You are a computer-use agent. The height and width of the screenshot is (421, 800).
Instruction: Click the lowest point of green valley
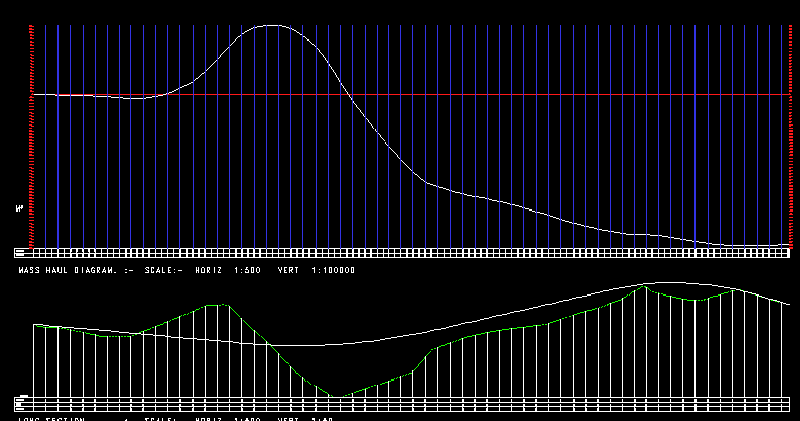(337, 397)
